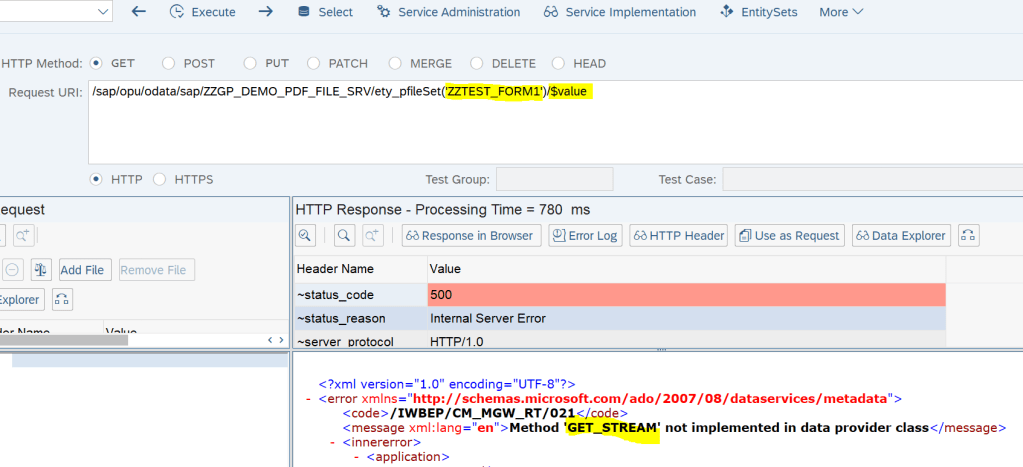The height and width of the screenshot is (467, 1023).
Task: Open the command field dropdown at top-left
Action: 104,12
